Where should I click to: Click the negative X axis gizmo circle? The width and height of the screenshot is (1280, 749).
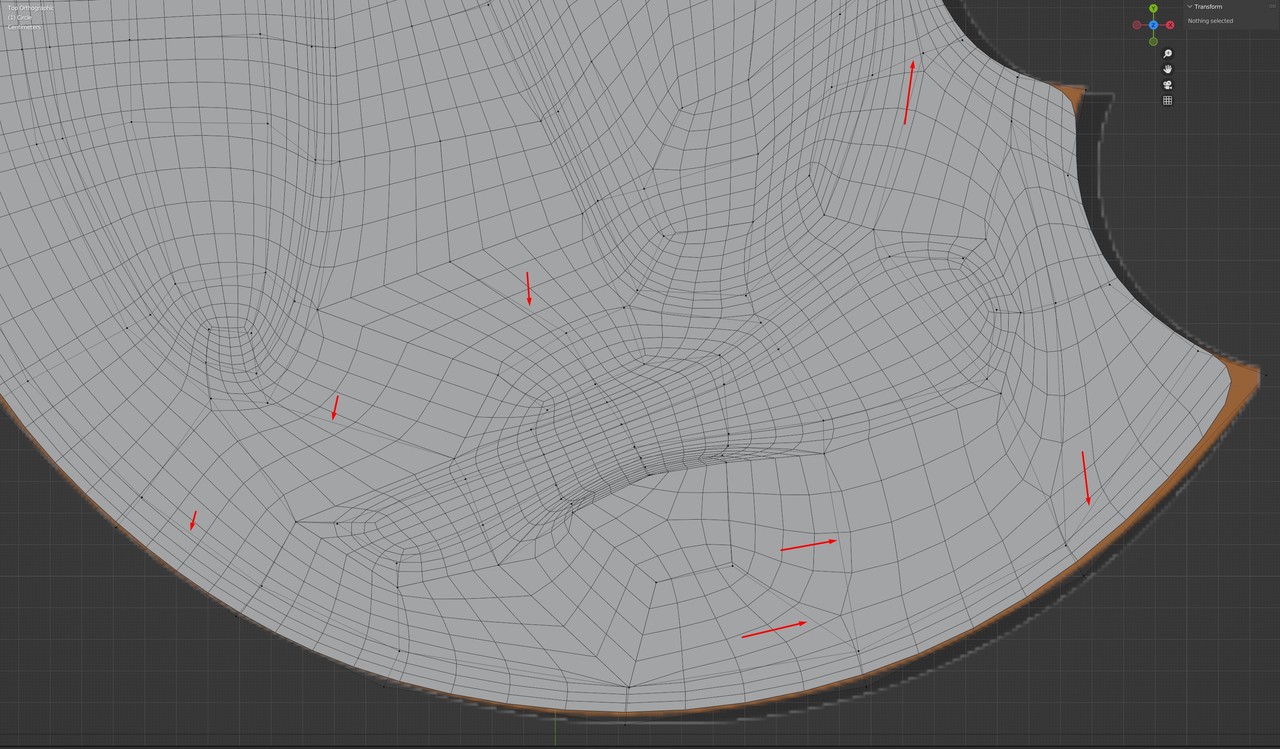coord(1137,24)
